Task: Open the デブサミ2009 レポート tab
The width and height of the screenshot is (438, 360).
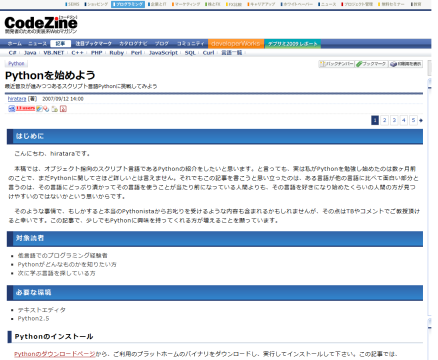Action: (292, 44)
